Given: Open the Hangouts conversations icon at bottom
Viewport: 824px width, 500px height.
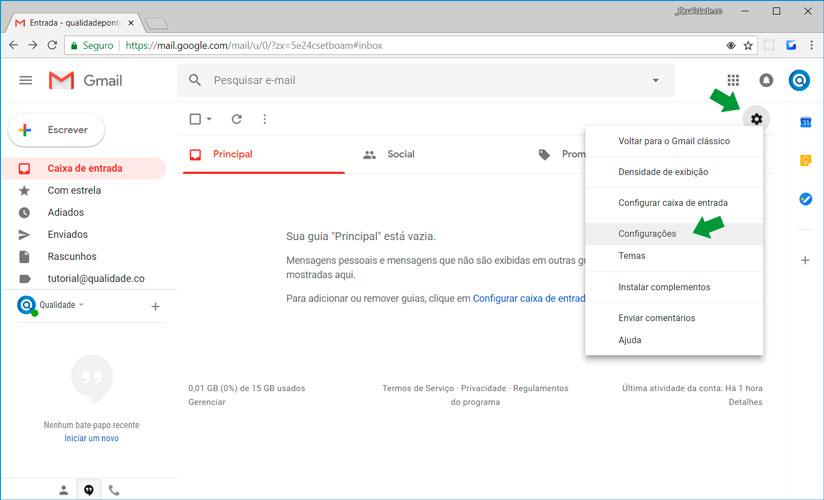Looking at the screenshot, I should [x=89, y=491].
